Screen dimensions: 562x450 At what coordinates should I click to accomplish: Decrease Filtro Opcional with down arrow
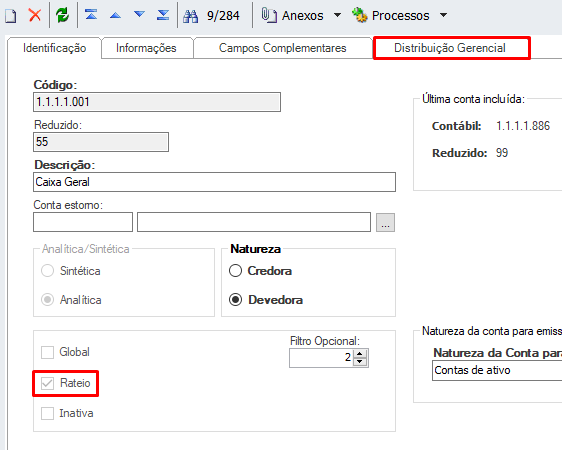click(360, 362)
